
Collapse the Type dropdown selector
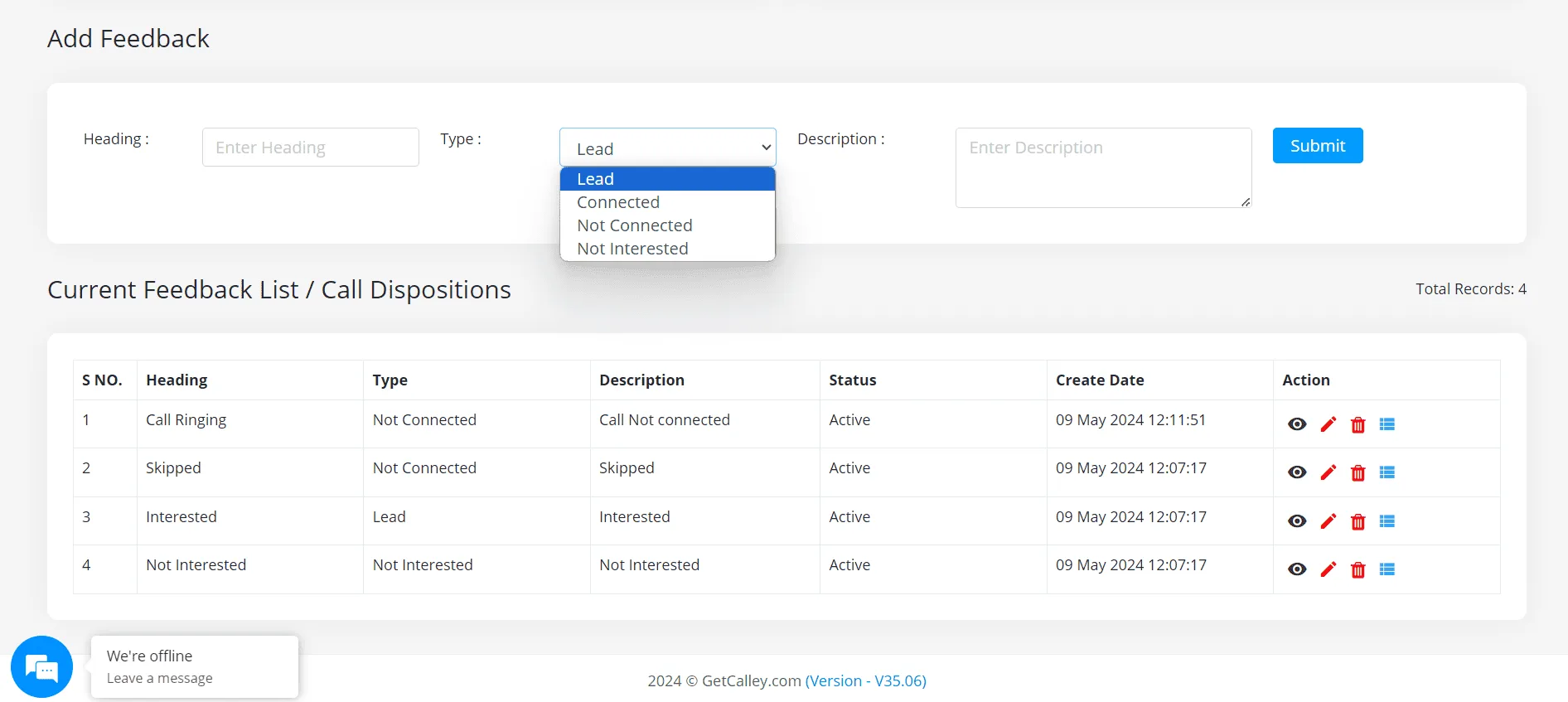pos(667,148)
